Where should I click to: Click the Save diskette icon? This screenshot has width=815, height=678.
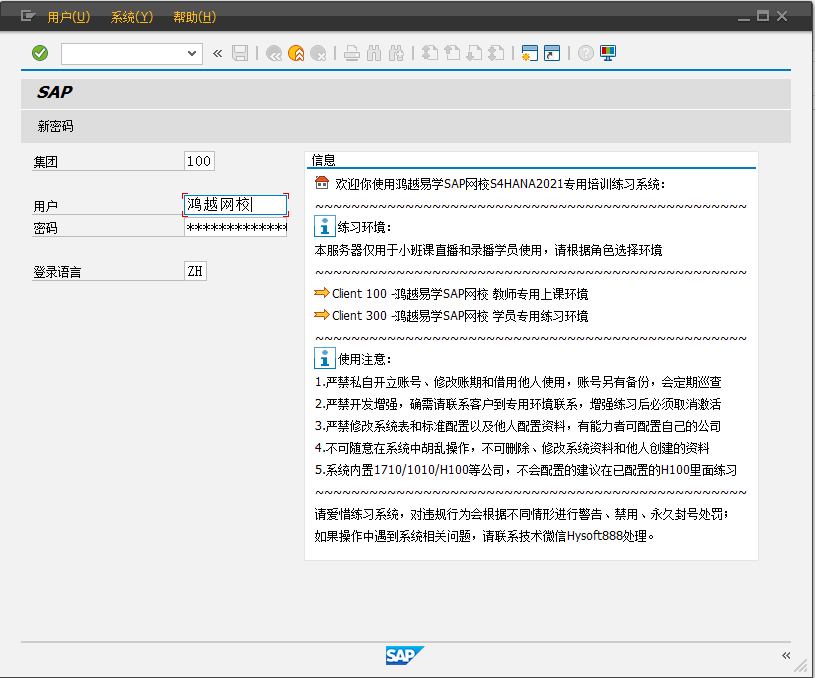coord(240,53)
